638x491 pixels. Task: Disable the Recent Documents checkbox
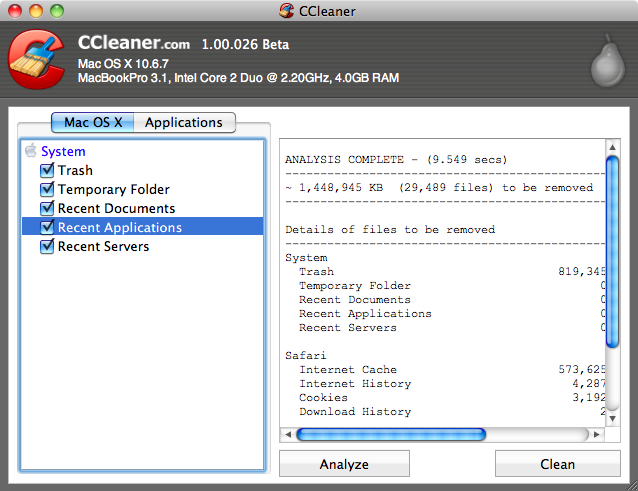[x=47, y=208]
